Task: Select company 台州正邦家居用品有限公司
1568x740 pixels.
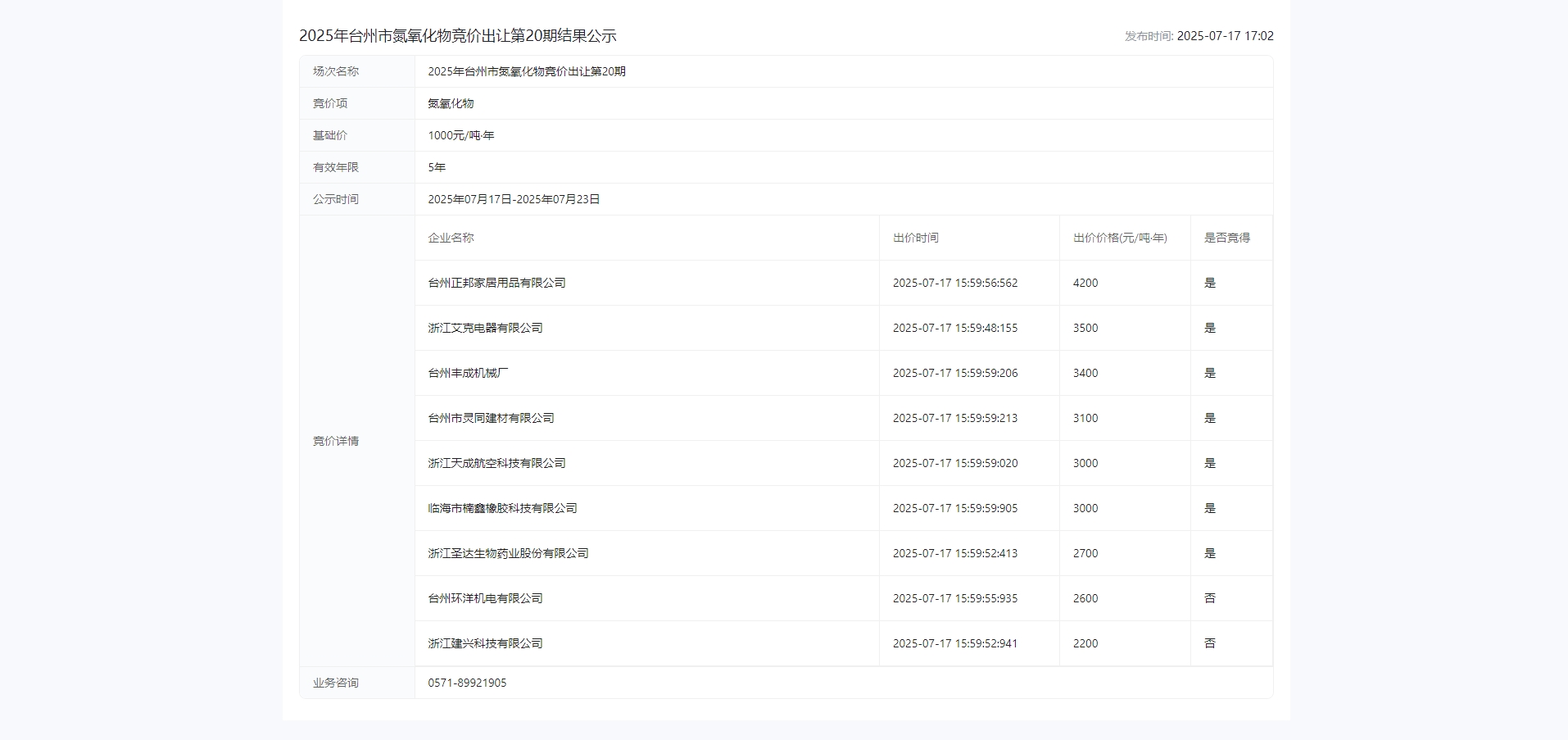Action: click(x=496, y=283)
